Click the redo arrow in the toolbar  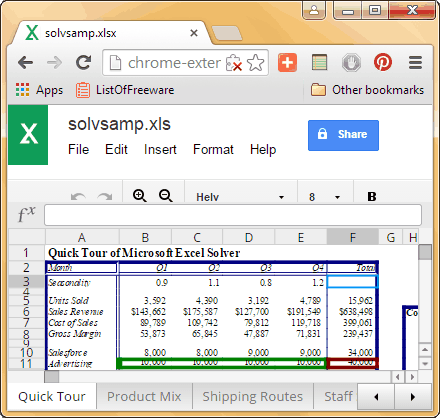pos(105,197)
